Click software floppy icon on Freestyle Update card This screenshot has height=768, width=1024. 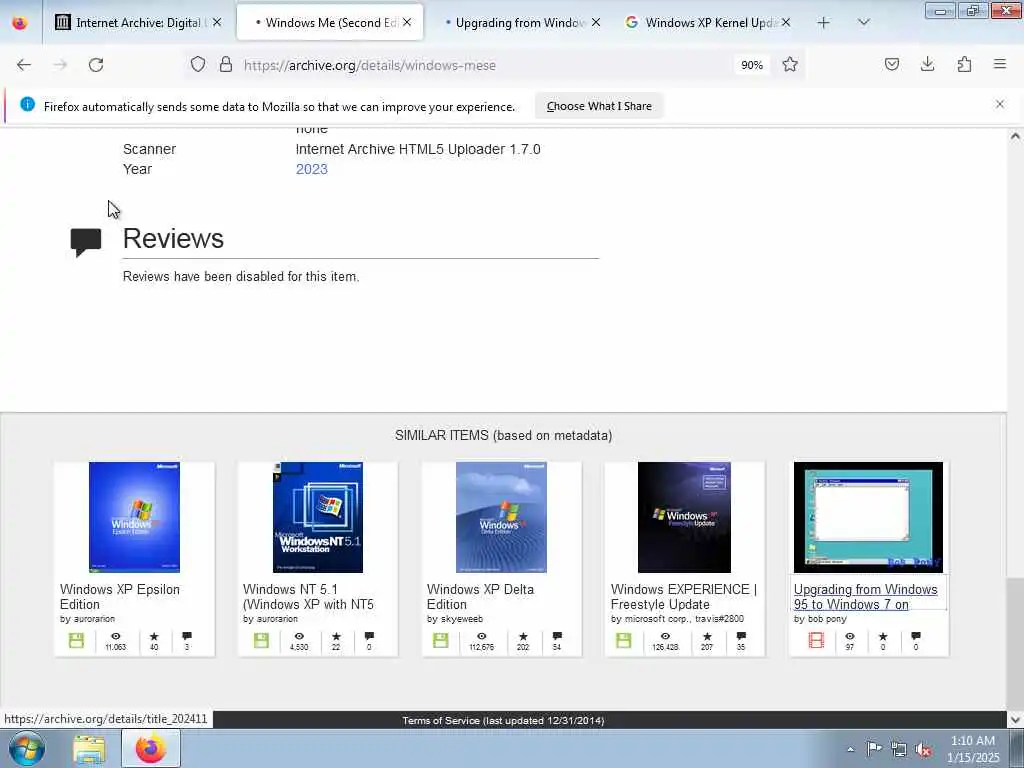coord(624,641)
